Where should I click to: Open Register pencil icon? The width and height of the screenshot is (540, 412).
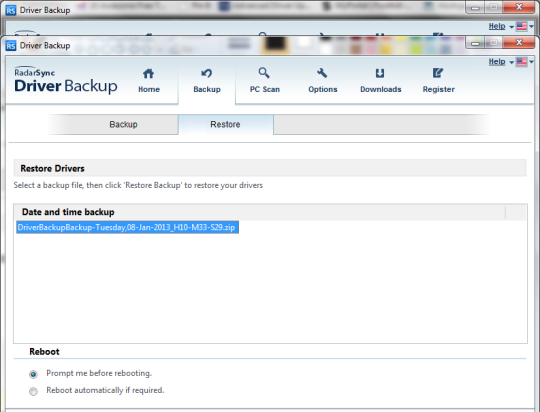[x=438, y=73]
